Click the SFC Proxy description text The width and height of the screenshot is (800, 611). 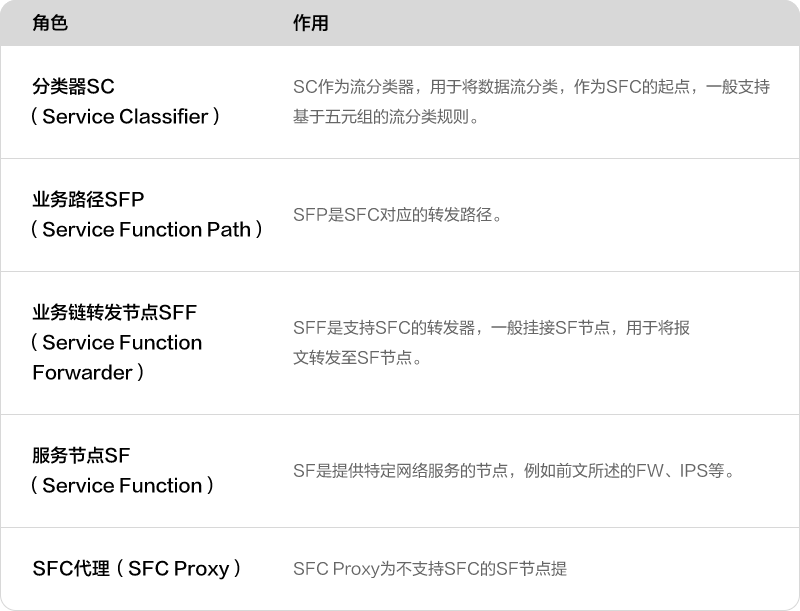pyautogui.click(x=430, y=569)
